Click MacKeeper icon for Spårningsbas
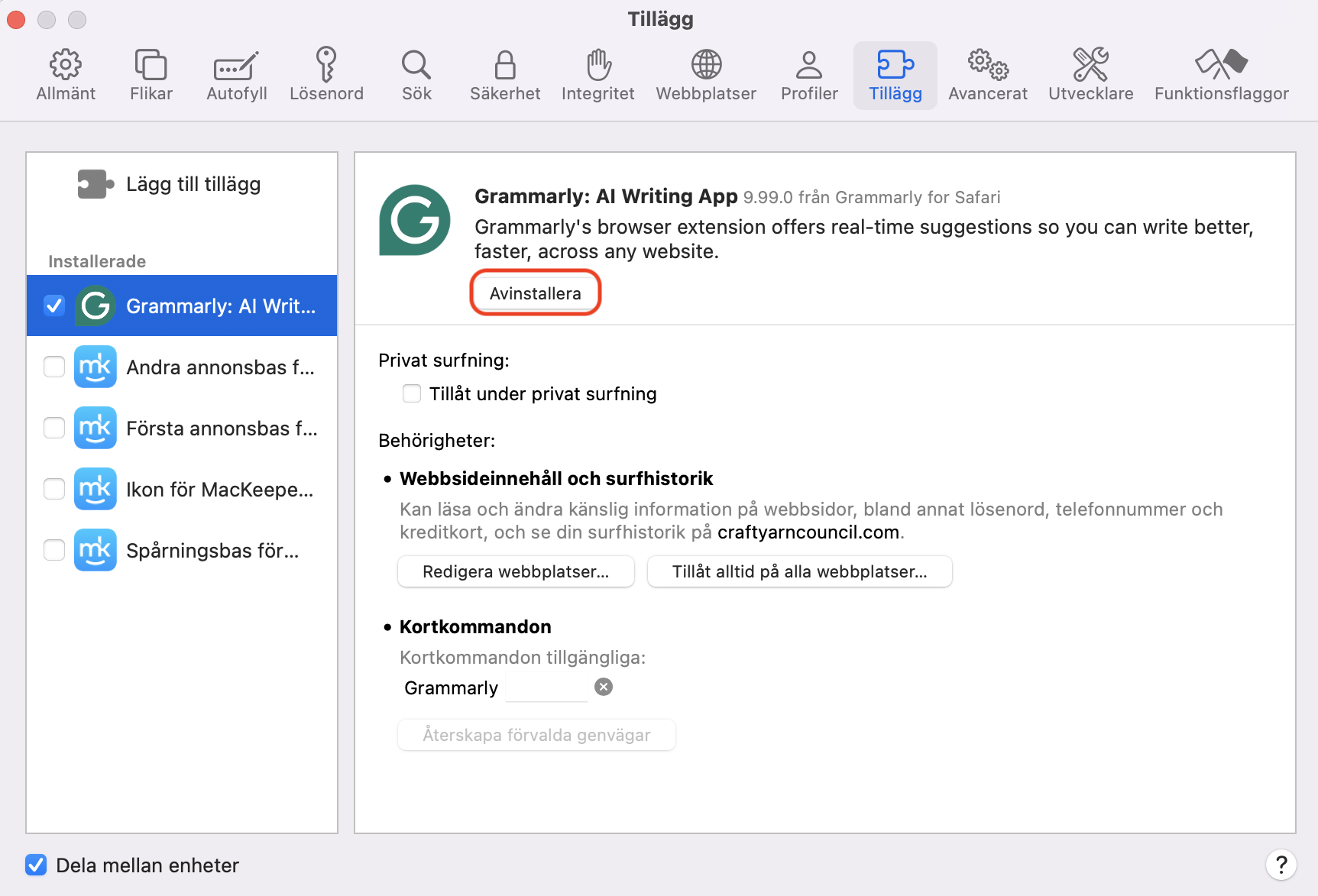Viewport: 1318px width, 896px height. pyautogui.click(x=96, y=551)
